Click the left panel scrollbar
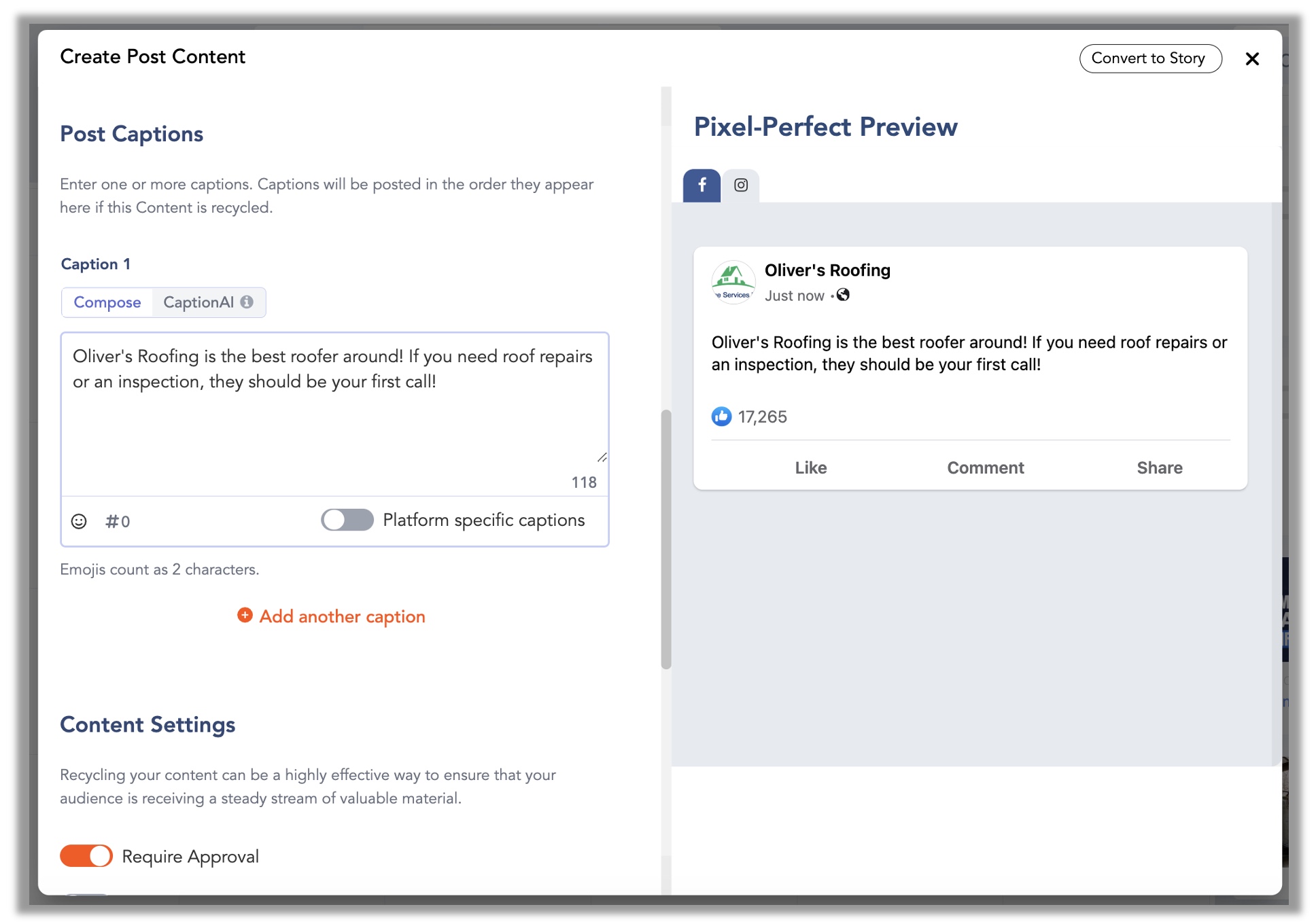Screen dimensions: 1316x924 [666, 539]
